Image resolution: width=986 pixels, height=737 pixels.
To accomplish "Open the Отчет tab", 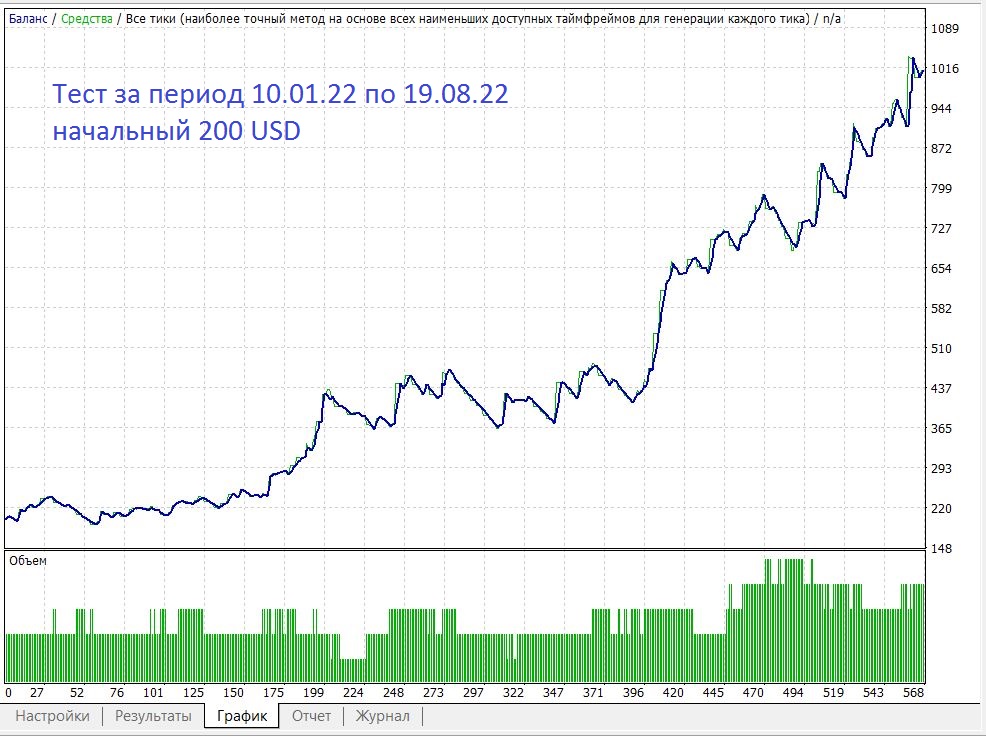I will coord(311,716).
